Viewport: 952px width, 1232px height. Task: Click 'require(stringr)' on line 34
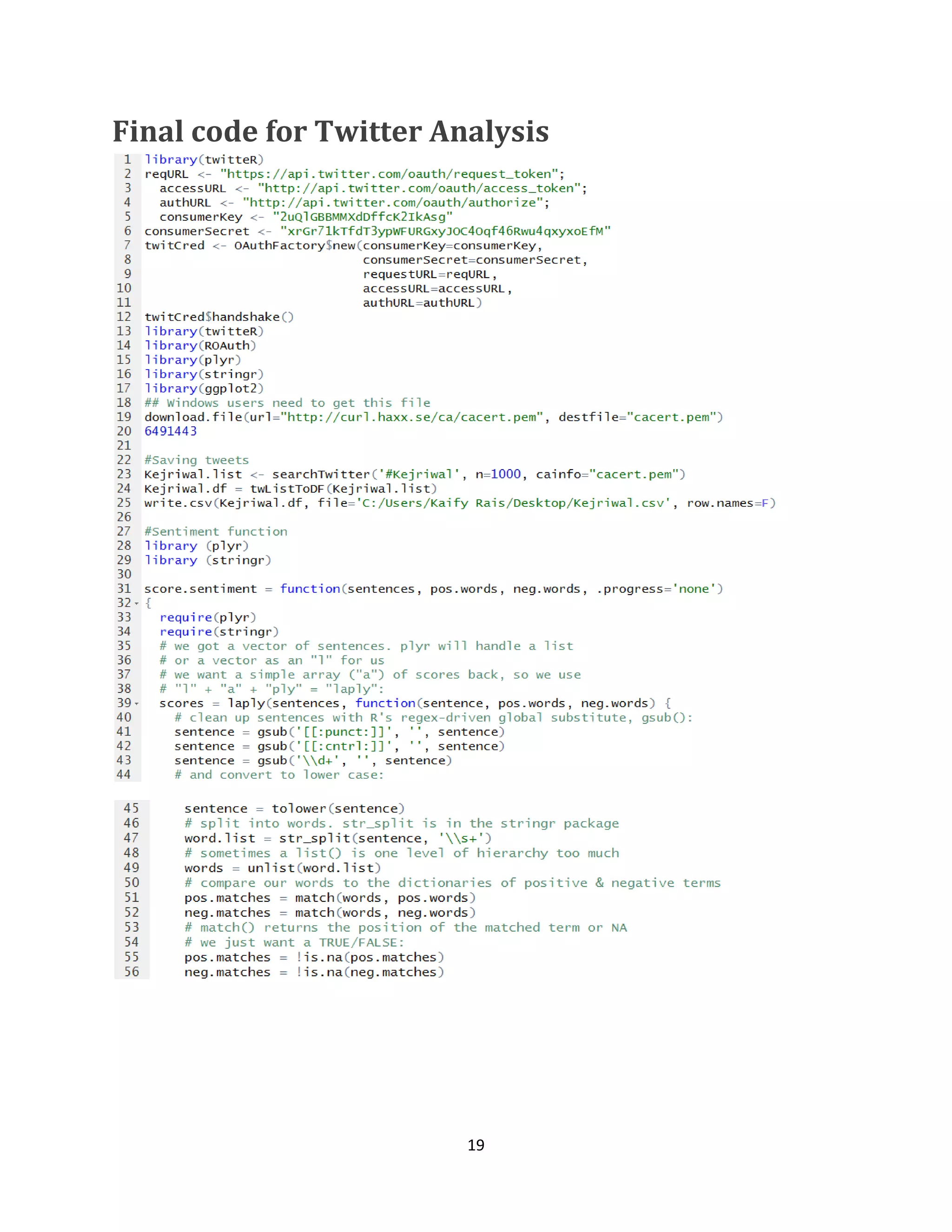219,632
